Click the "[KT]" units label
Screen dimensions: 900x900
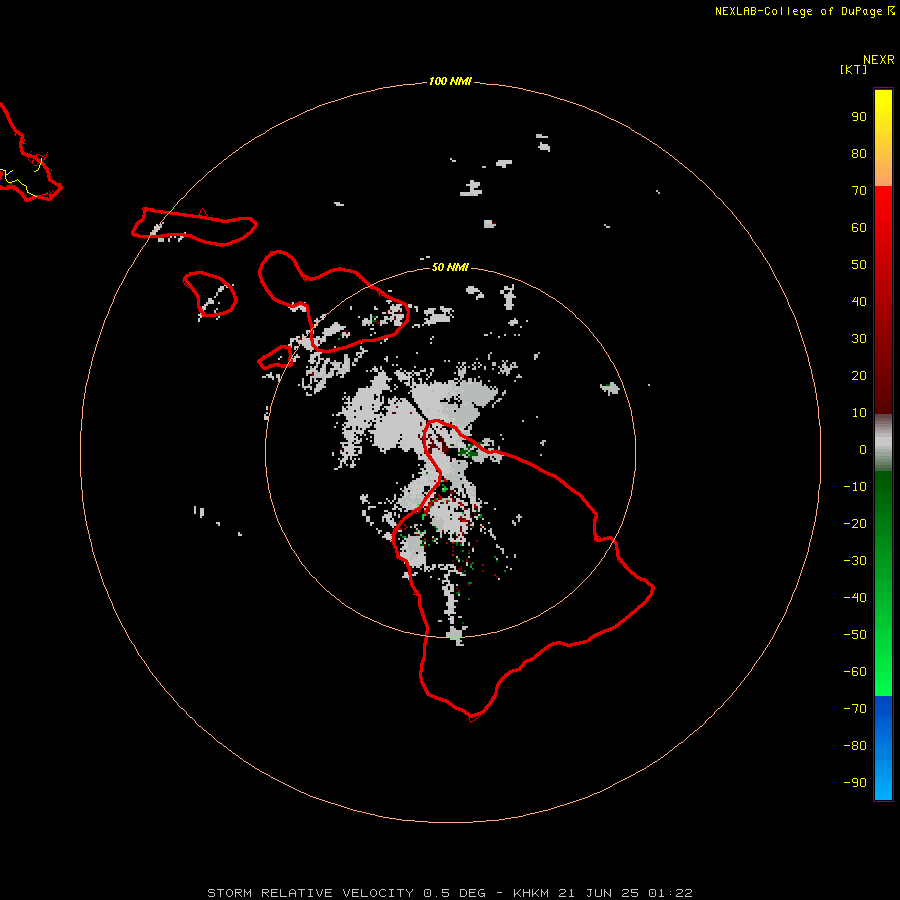[853, 69]
